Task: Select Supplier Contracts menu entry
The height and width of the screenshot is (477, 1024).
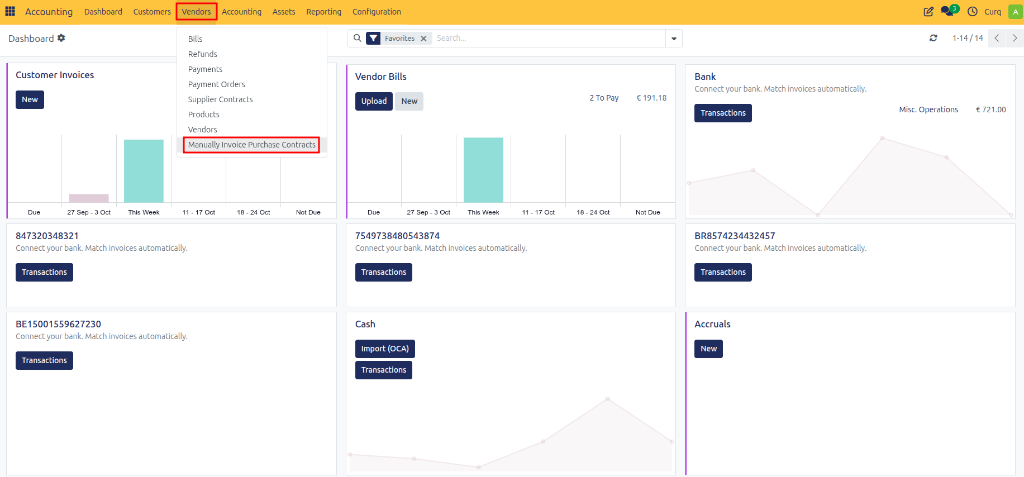Action: [220, 99]
